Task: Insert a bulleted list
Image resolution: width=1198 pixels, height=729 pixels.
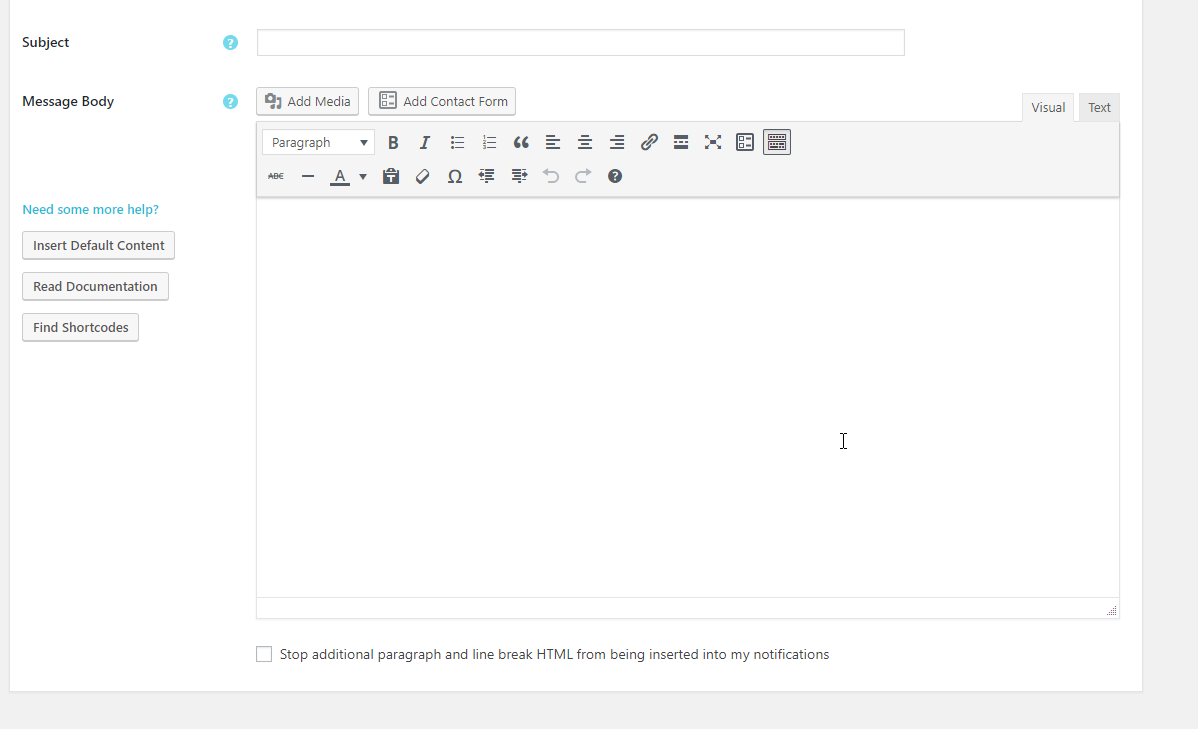Action: click(x=457, y=143)
